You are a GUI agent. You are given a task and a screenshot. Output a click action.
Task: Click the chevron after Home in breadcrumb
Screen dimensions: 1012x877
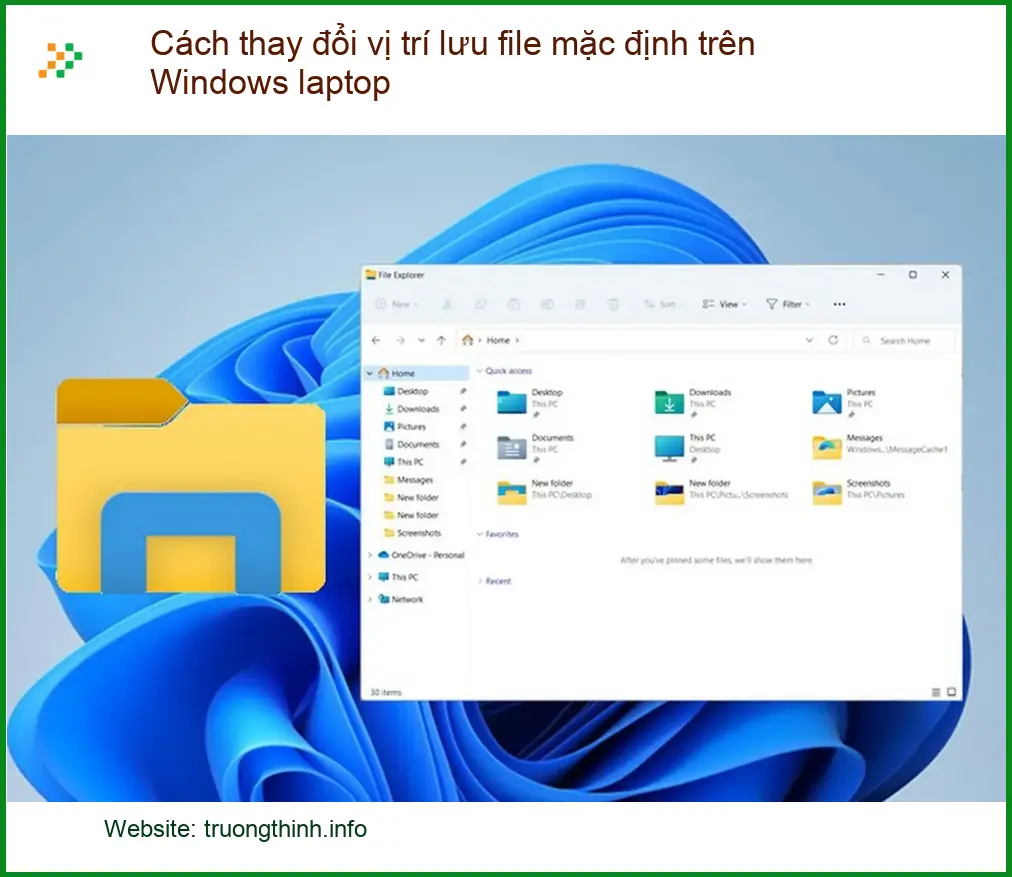(517, 340)
